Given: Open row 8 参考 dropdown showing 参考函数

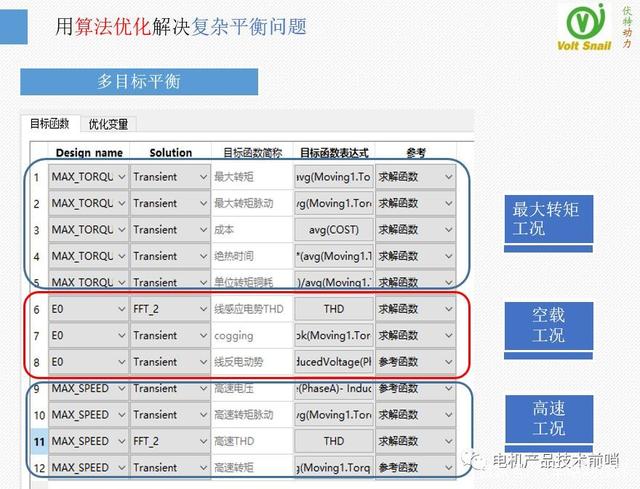Looking at the screenshot, I should [x=448, y=362].
